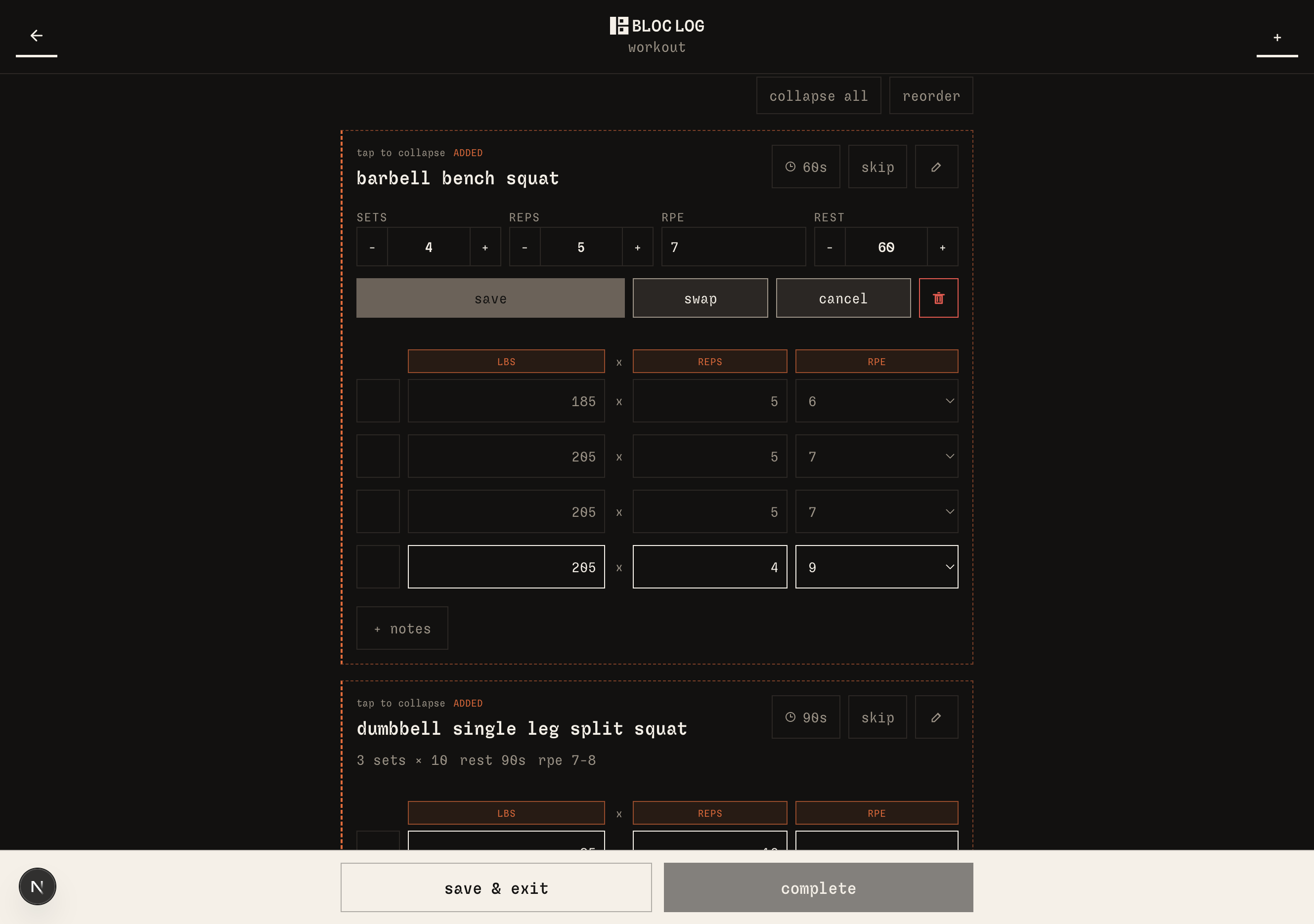Click the 185 lbs weight field
Screen dimensions: 1314x924
[x=506, y=401]
